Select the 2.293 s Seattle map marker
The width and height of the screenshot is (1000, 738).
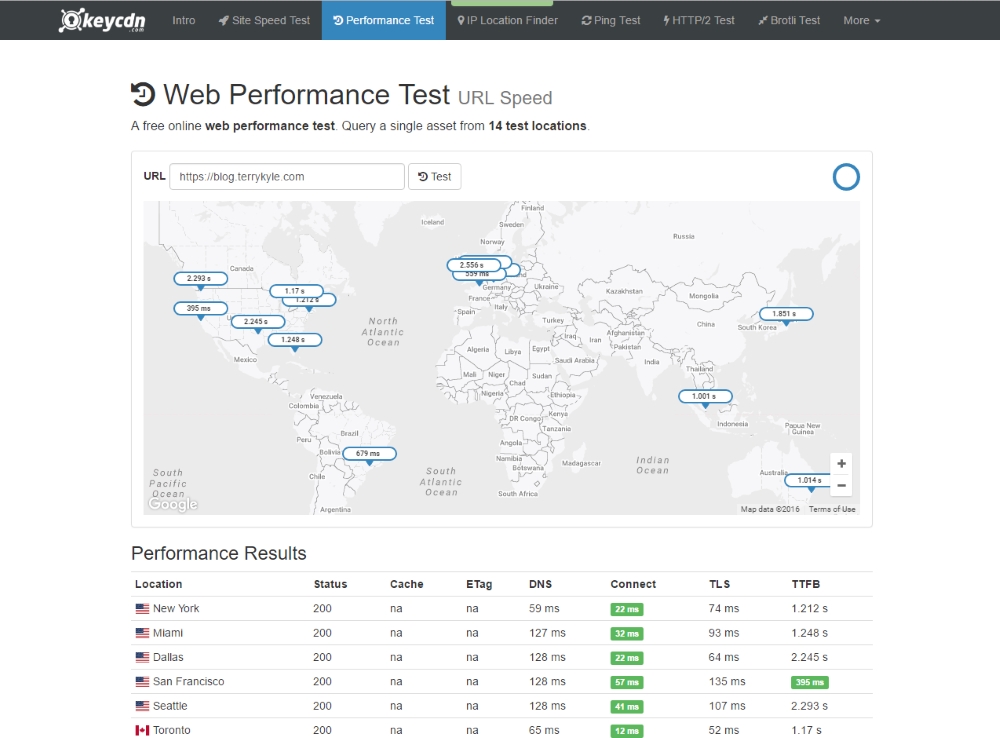tap(200, 279)
